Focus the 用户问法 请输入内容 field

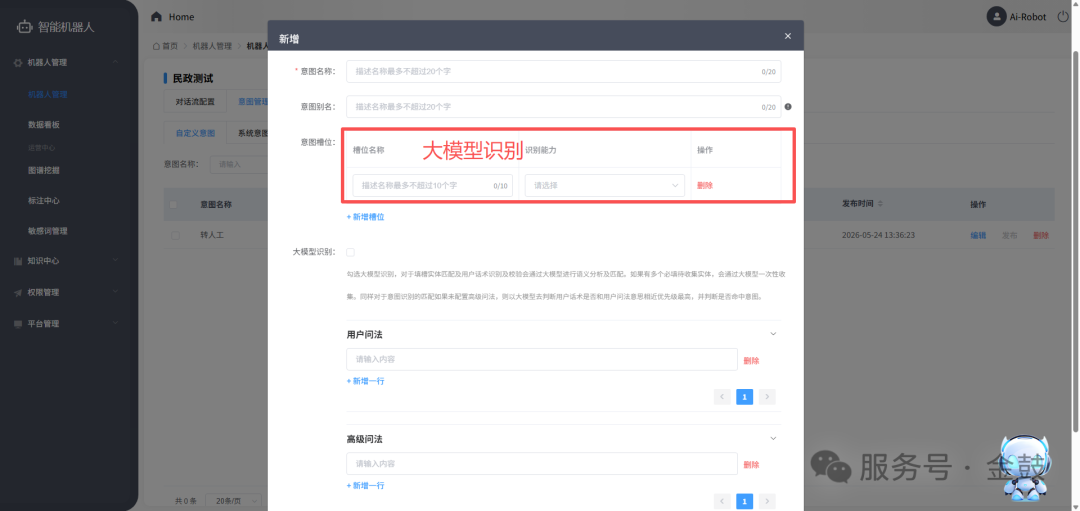[x=542, y=359]
